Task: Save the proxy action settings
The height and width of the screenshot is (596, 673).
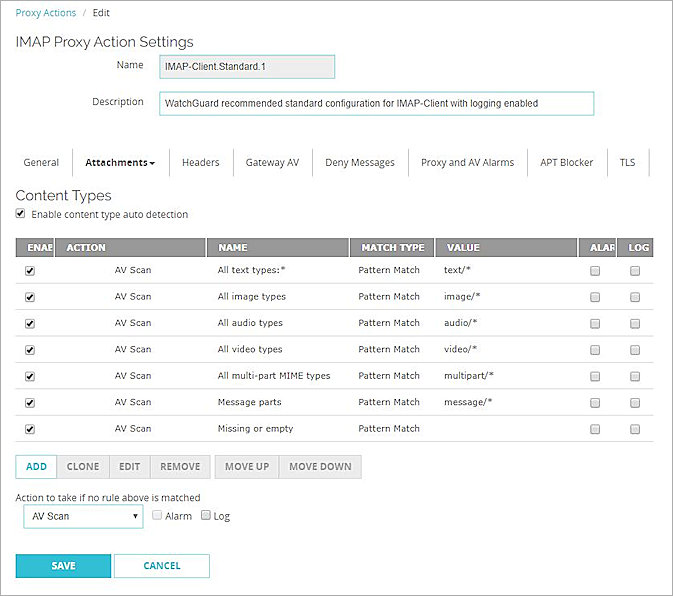Action: (63, 566)
